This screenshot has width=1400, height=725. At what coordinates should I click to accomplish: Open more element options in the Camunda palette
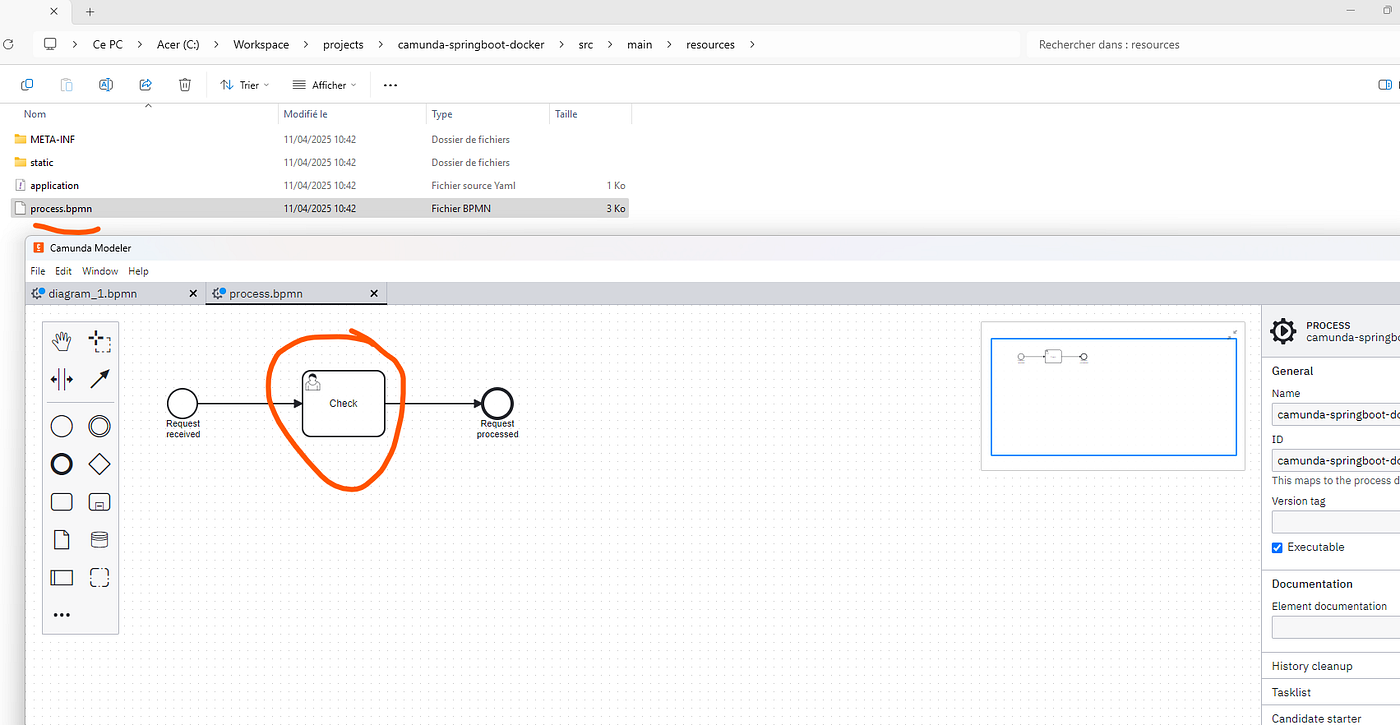point(62,615)
